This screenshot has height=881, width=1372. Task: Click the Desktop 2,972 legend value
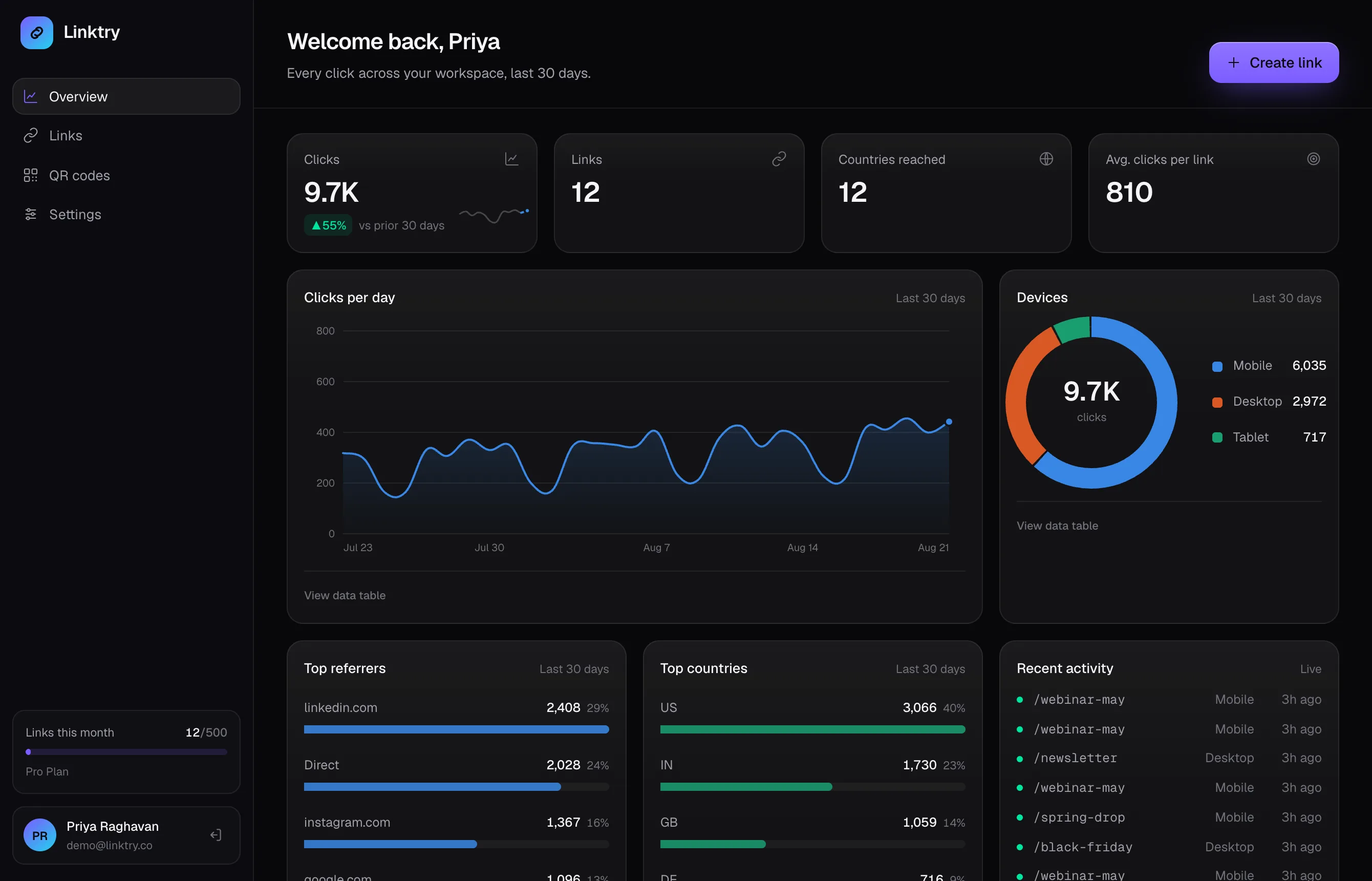pyautogui.click(x=1309, y=401)
